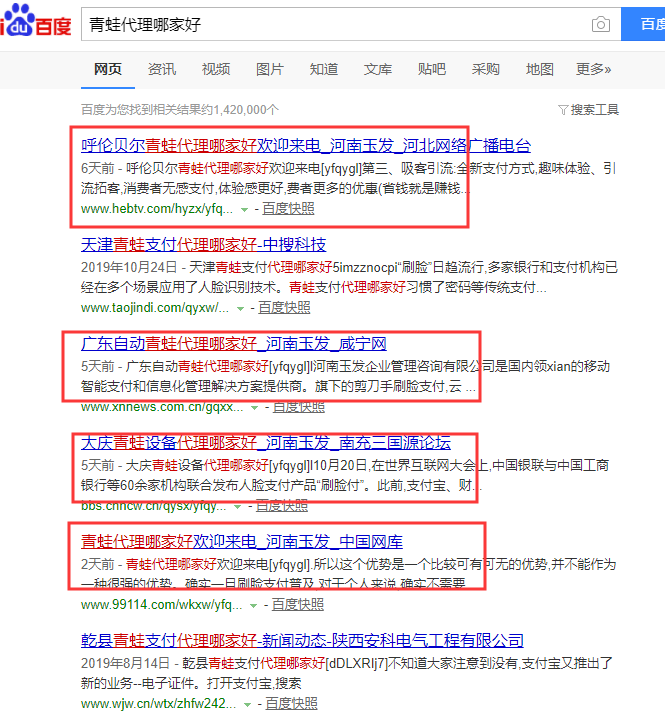Switch to the 知道 tab
This screenshot has width=665, height=721.
click(324, 69)
